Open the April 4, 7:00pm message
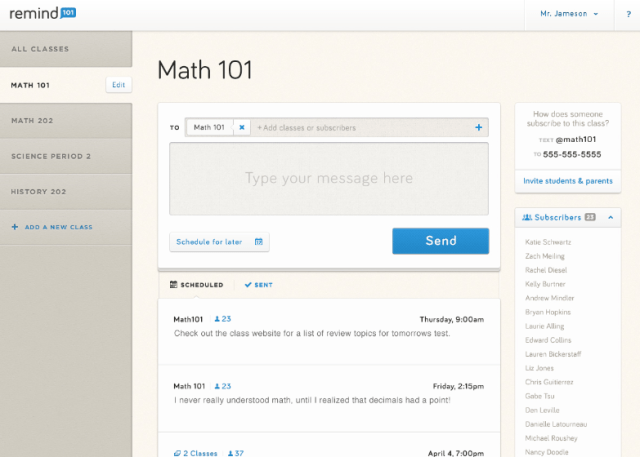640x457 pixels. (329, 446)
